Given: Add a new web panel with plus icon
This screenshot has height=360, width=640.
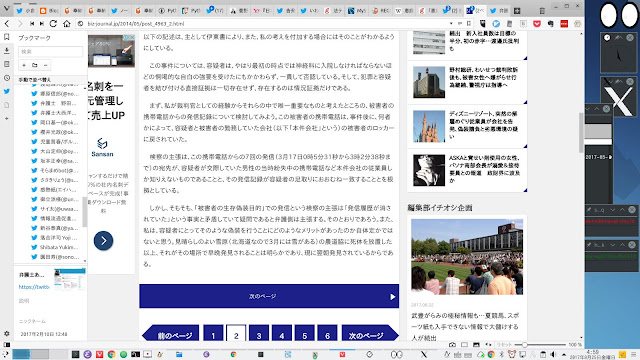Looking at the screenshot, I should 7,118.
